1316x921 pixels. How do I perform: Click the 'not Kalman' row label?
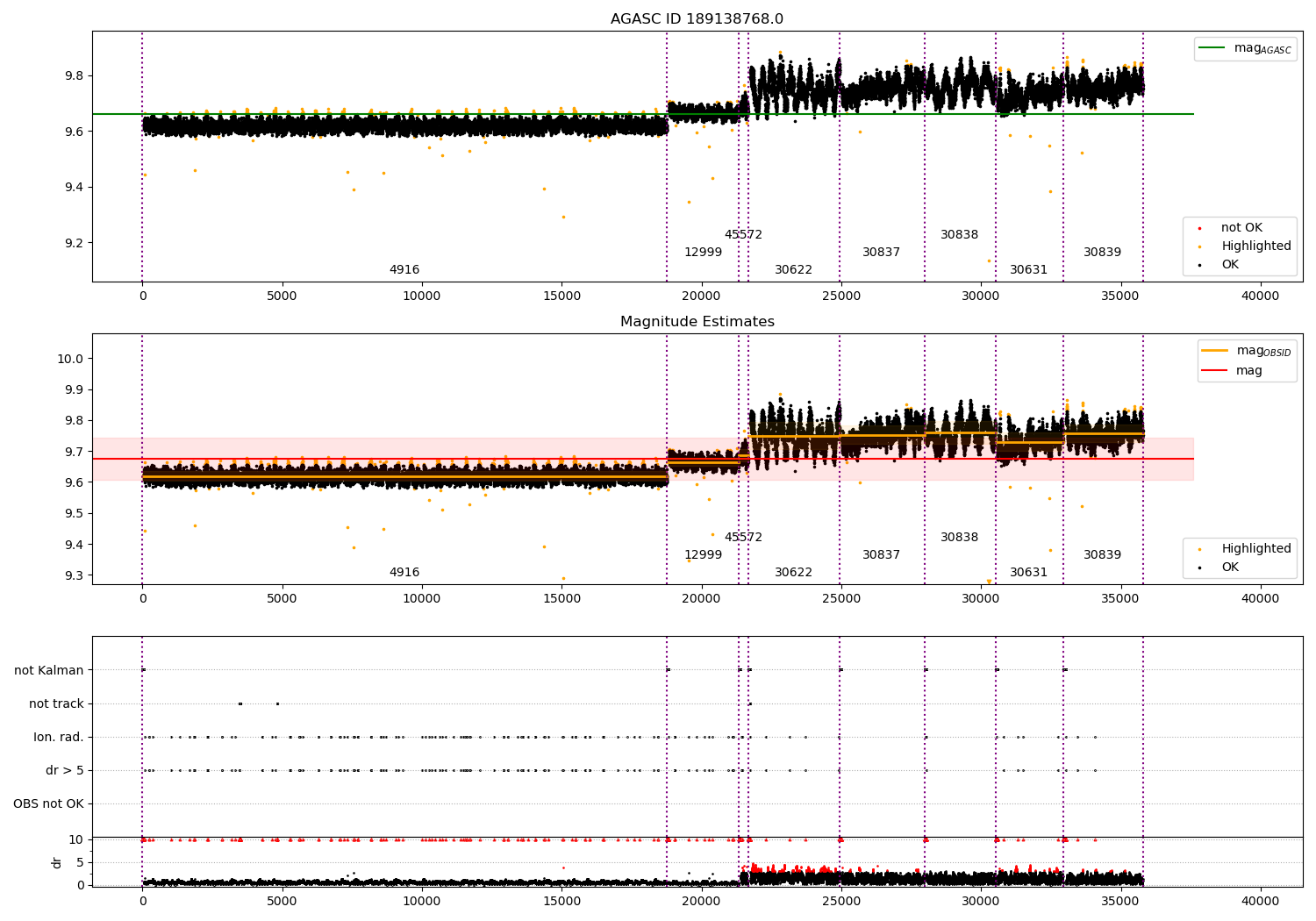click(49, 671)
